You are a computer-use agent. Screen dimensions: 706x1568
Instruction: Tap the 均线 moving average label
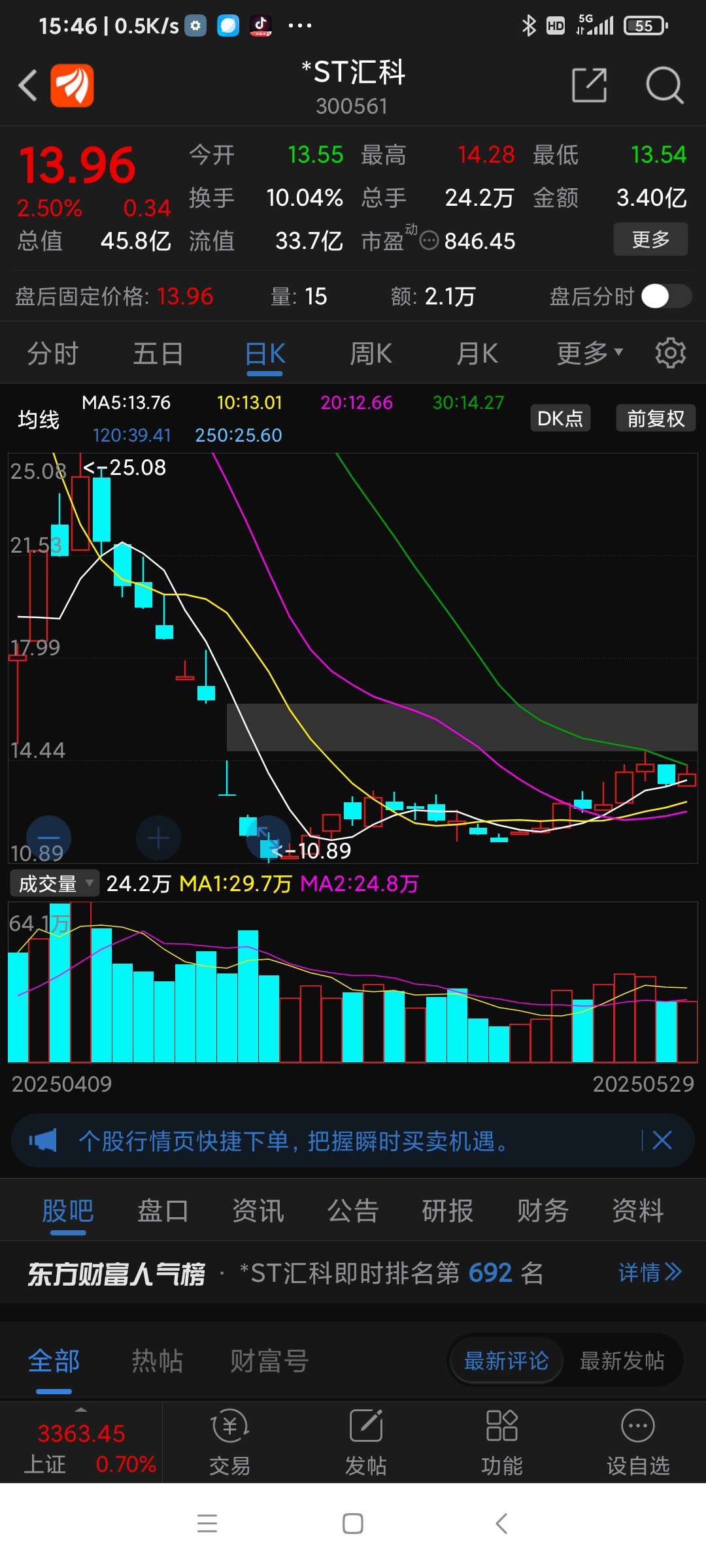tap(39, 419)
